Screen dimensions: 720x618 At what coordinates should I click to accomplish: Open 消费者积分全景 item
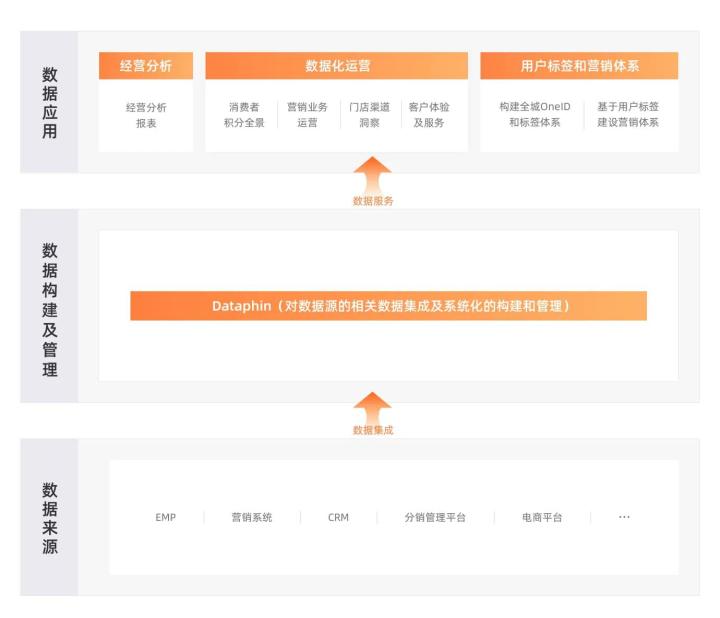[244, 115]
